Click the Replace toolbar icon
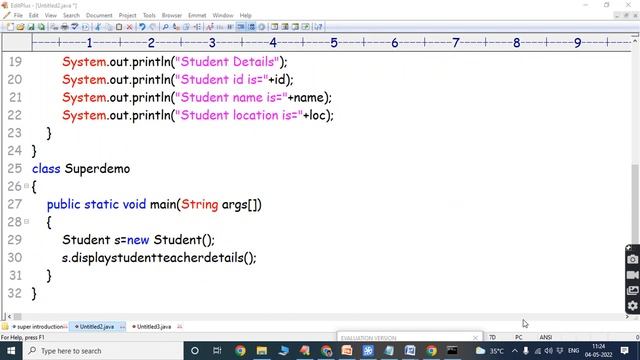 tap(176, 27)
